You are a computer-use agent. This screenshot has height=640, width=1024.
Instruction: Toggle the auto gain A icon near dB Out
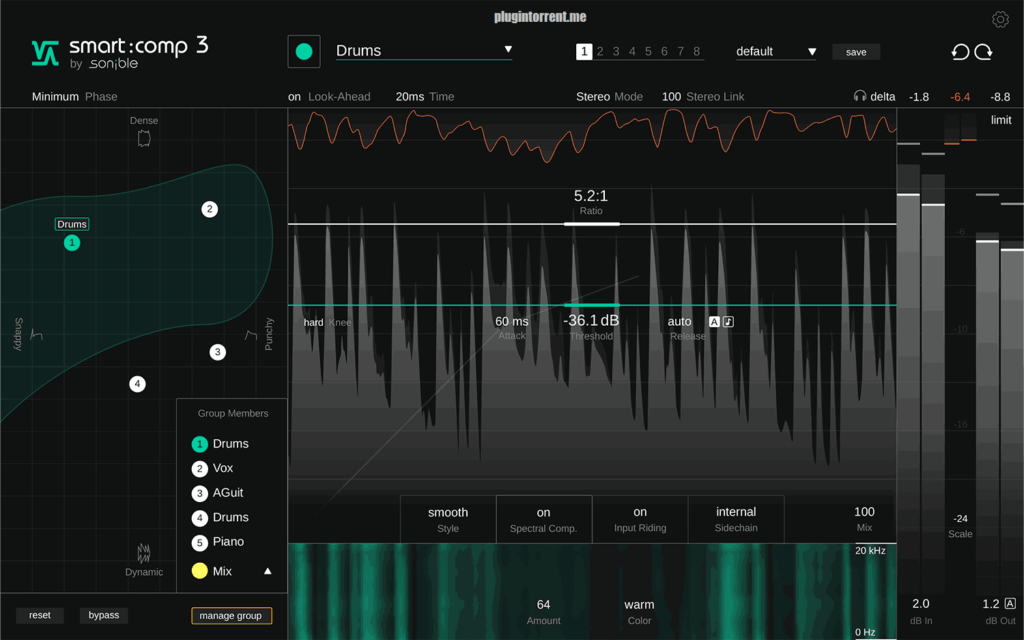click(x=1010, y=603)
